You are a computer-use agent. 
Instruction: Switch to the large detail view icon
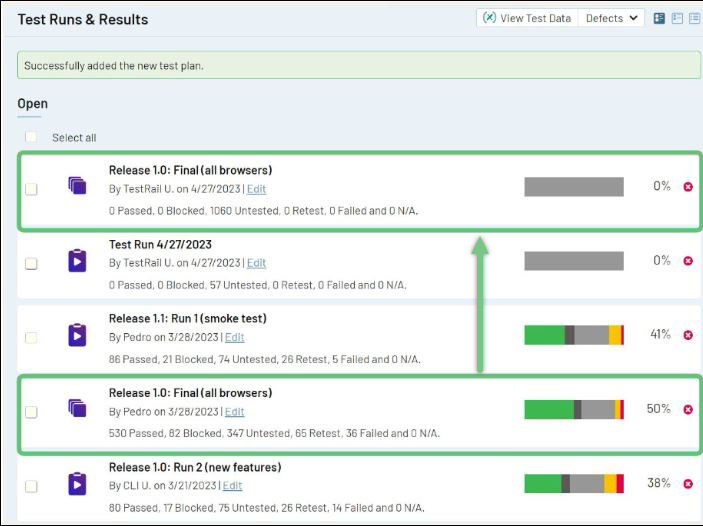tap(659, 18)
